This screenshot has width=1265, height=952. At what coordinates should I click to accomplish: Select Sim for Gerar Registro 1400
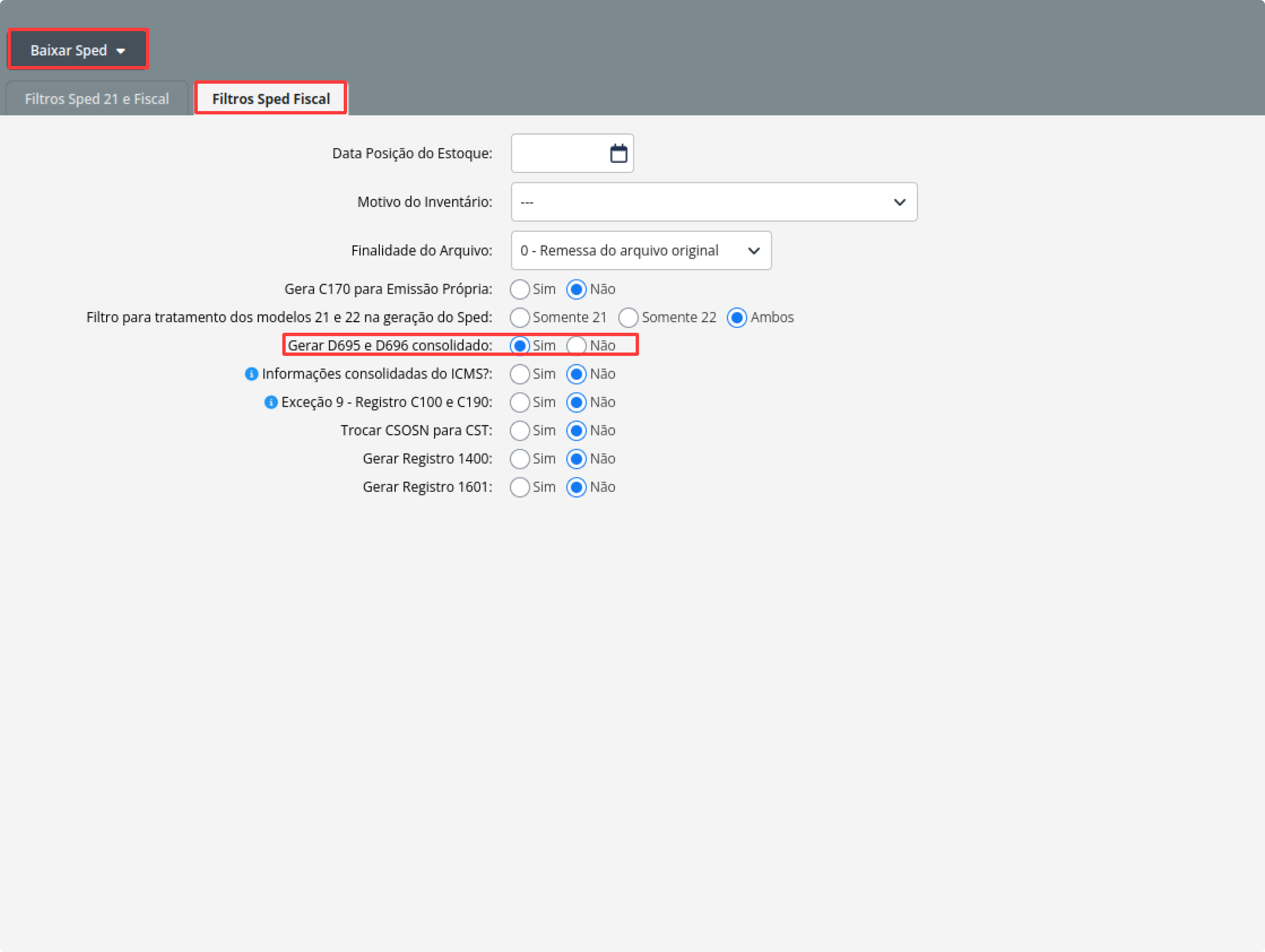pyautogui.click(x=520, y=459)
